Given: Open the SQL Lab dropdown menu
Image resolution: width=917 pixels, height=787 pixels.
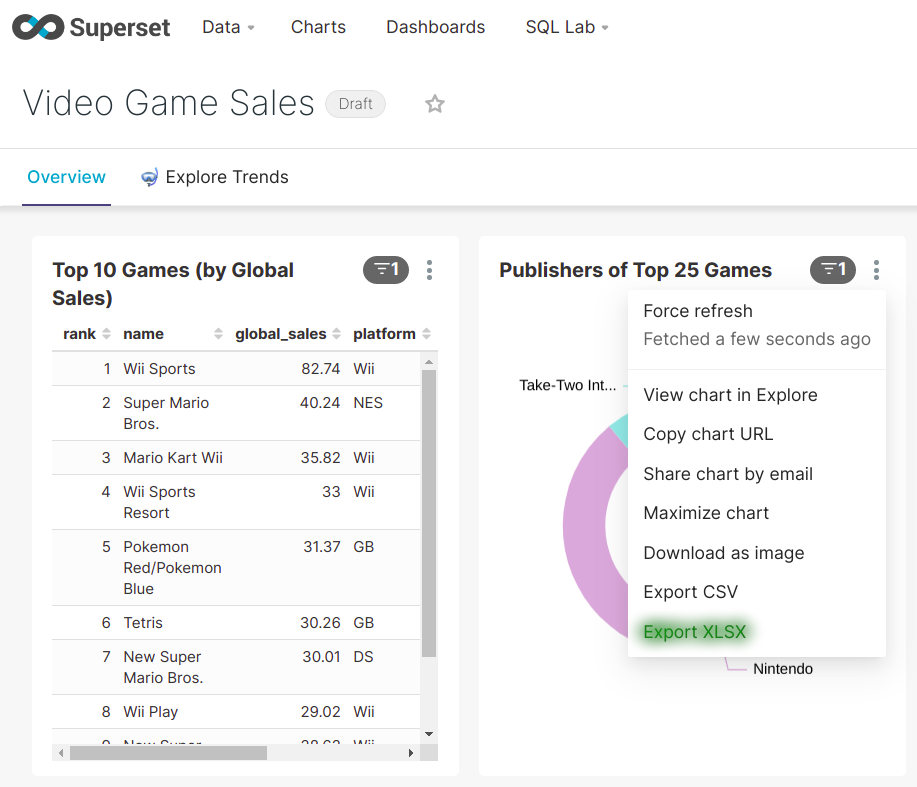Looking at the screenshot, I should pyautogui.click(x=566, y=27).
